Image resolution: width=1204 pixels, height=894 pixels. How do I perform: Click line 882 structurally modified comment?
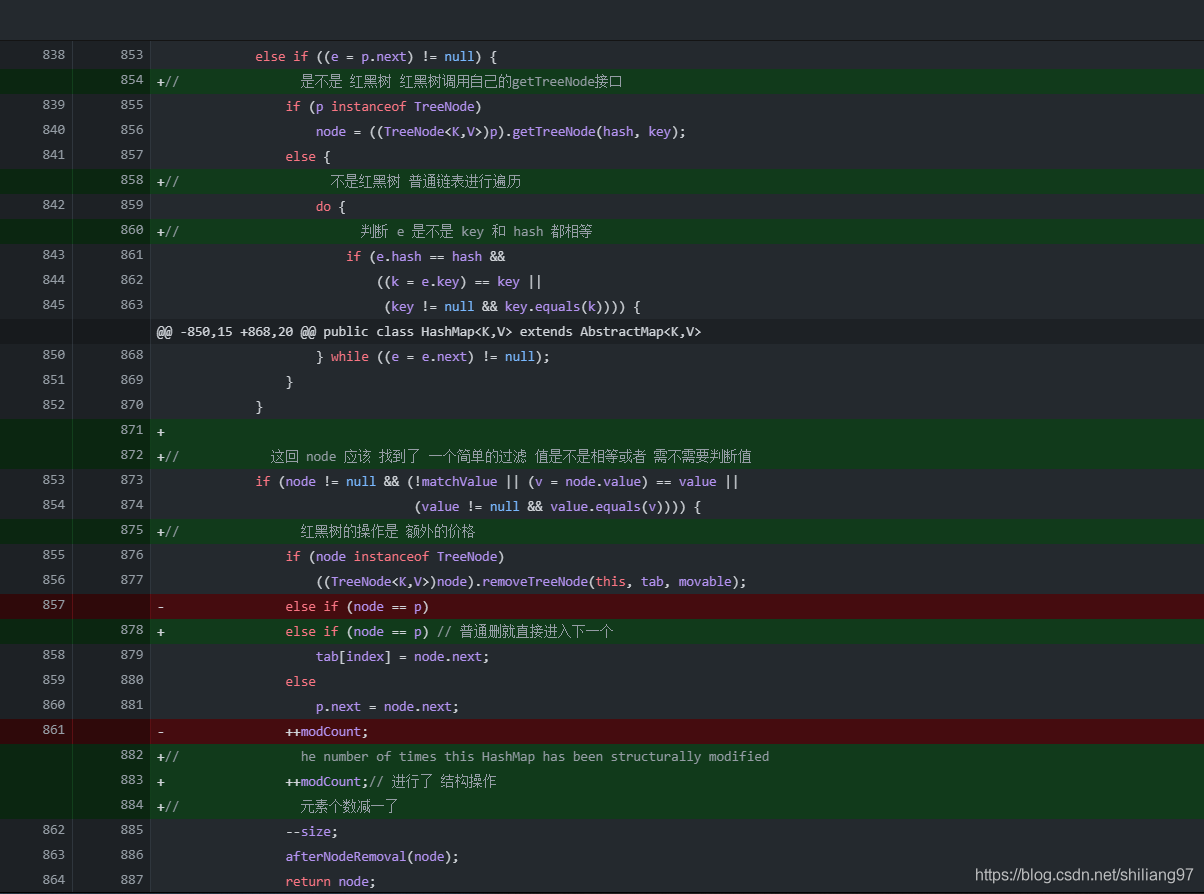[535, 756]
